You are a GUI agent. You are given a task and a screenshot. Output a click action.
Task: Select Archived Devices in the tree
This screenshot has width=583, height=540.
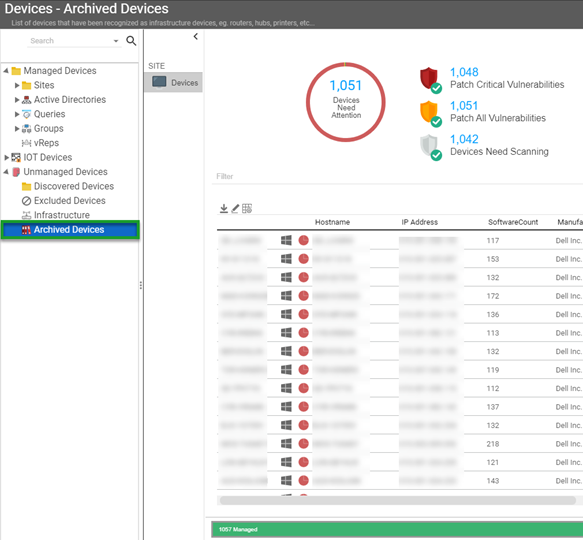pos(70,230)
